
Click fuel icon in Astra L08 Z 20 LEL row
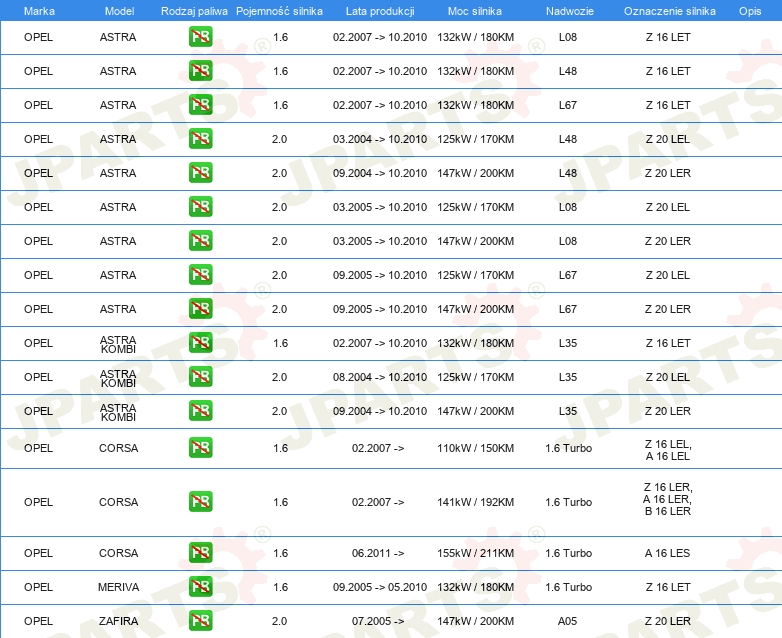pos(200,207)
